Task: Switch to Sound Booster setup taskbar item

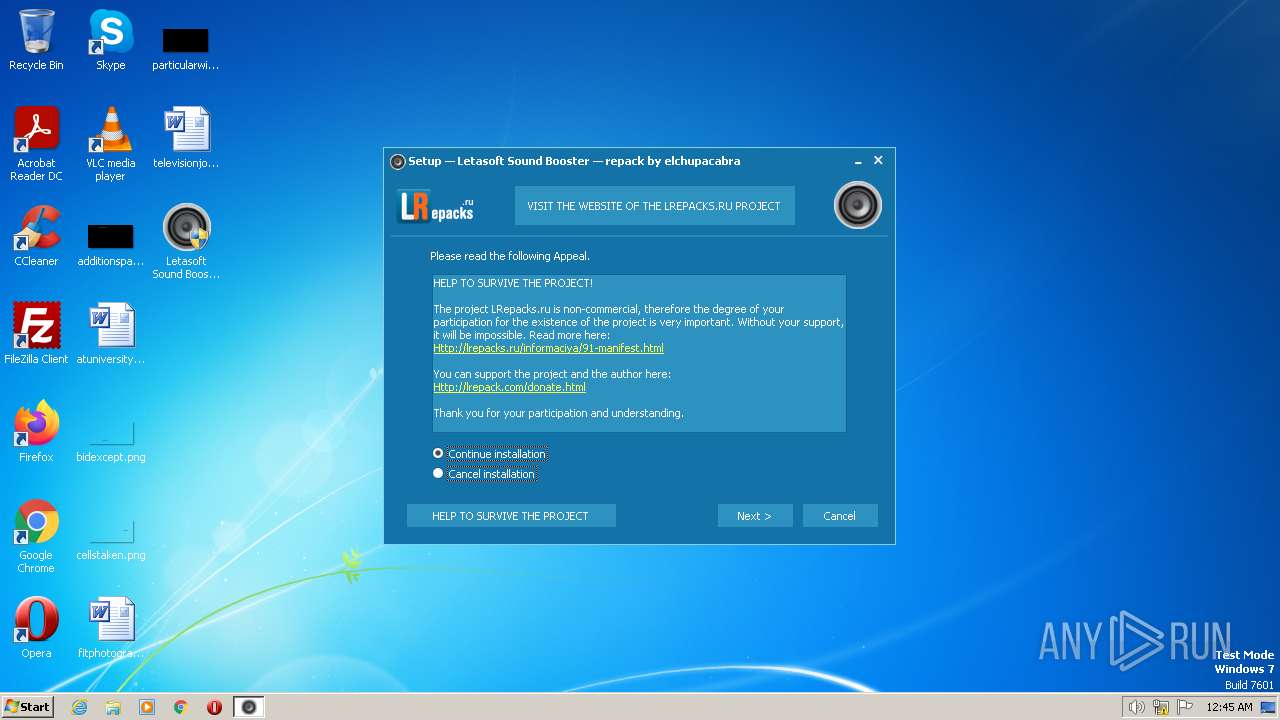Action: pos(249,707)
